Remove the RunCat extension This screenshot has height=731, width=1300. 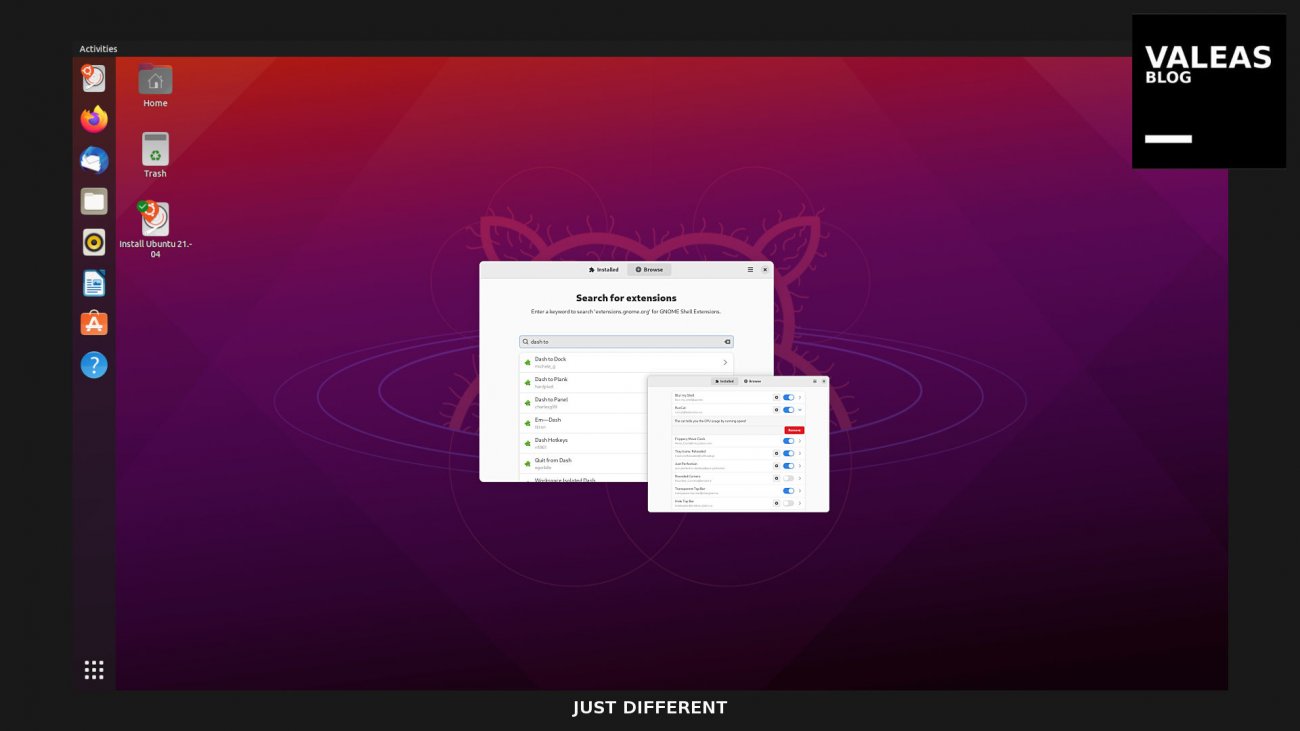(794, 430)
